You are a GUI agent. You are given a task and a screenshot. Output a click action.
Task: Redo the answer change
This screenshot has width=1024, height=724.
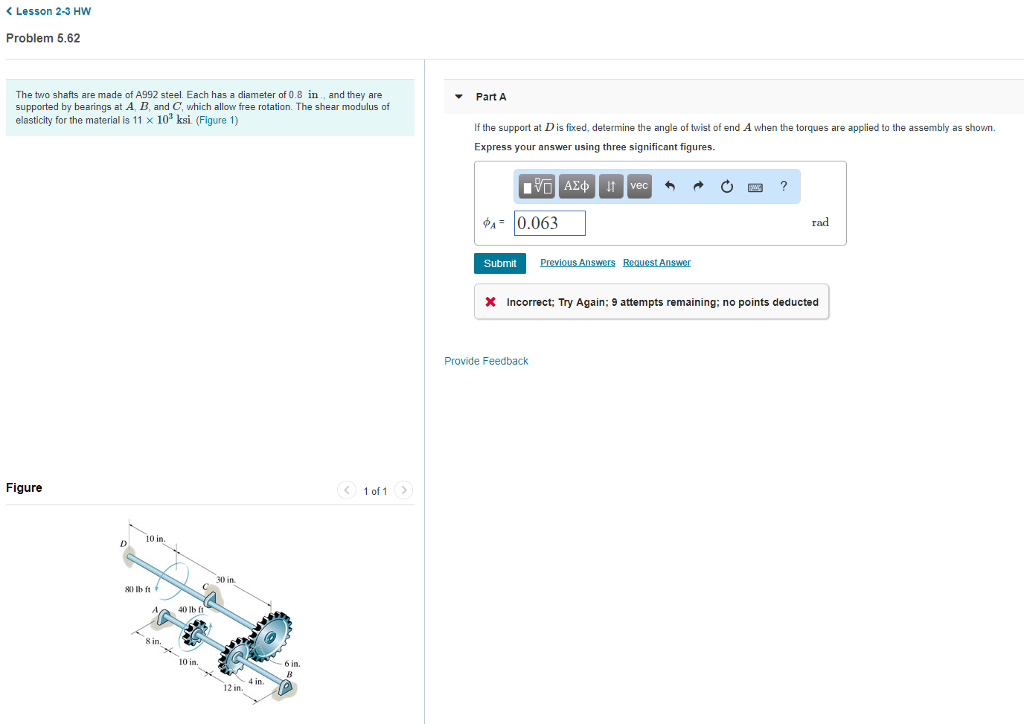697,186
